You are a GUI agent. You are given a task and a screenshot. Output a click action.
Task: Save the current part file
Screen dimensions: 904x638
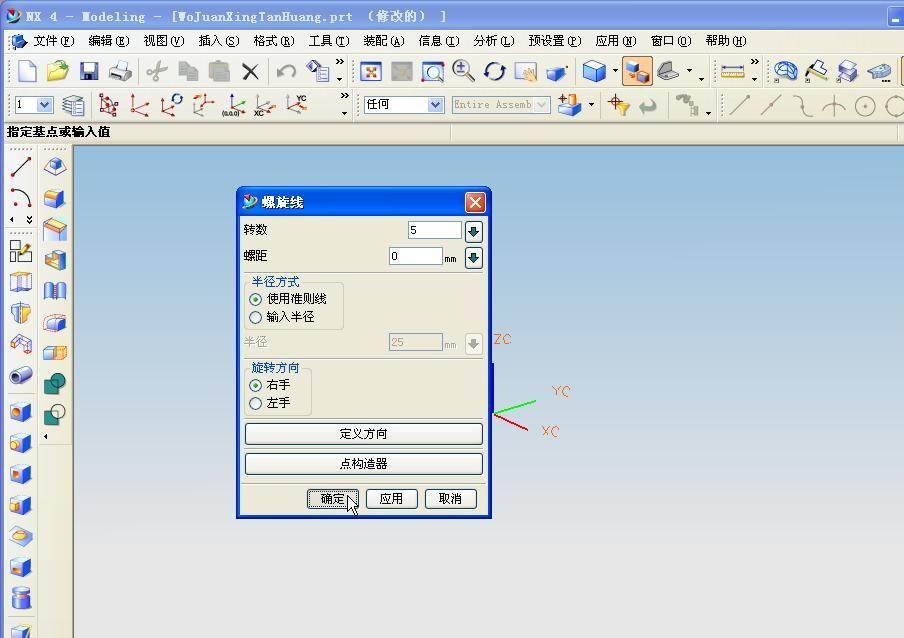tap(88, 71)
